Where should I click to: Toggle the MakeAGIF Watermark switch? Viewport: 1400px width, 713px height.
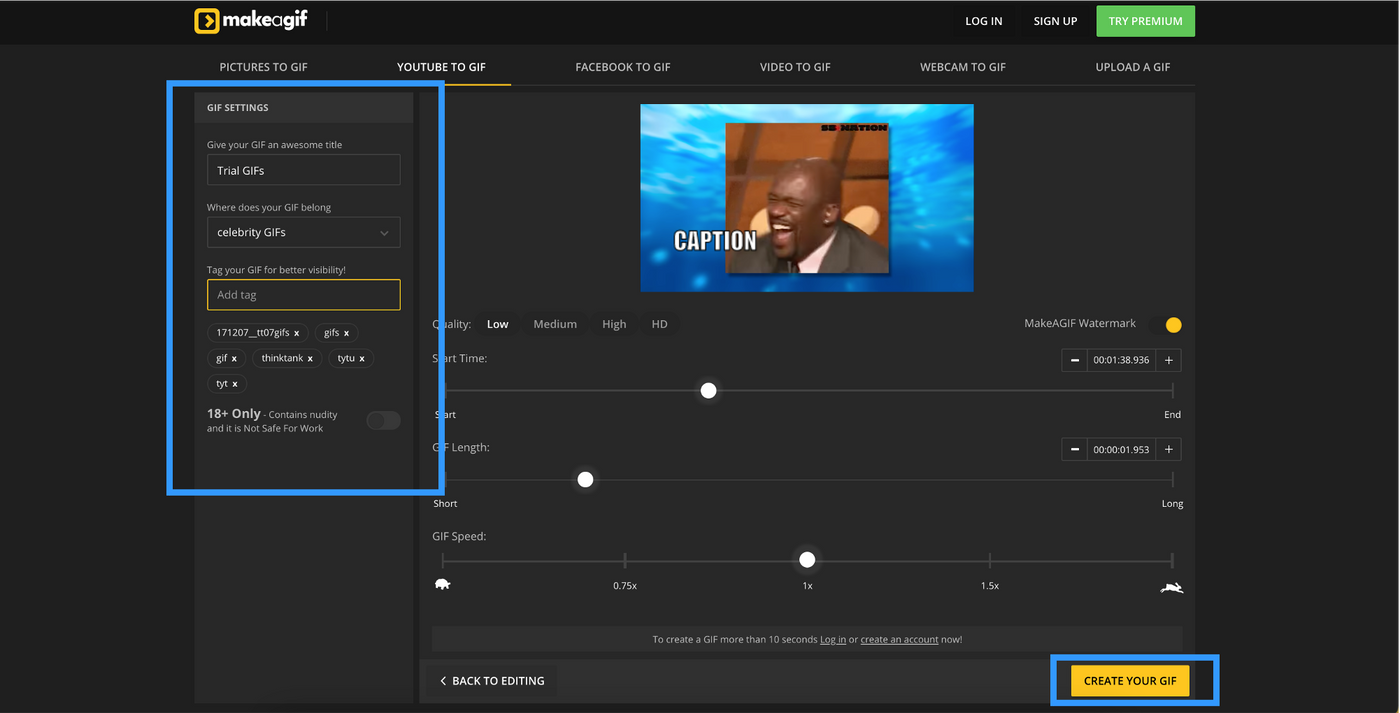pos(1166,325)
